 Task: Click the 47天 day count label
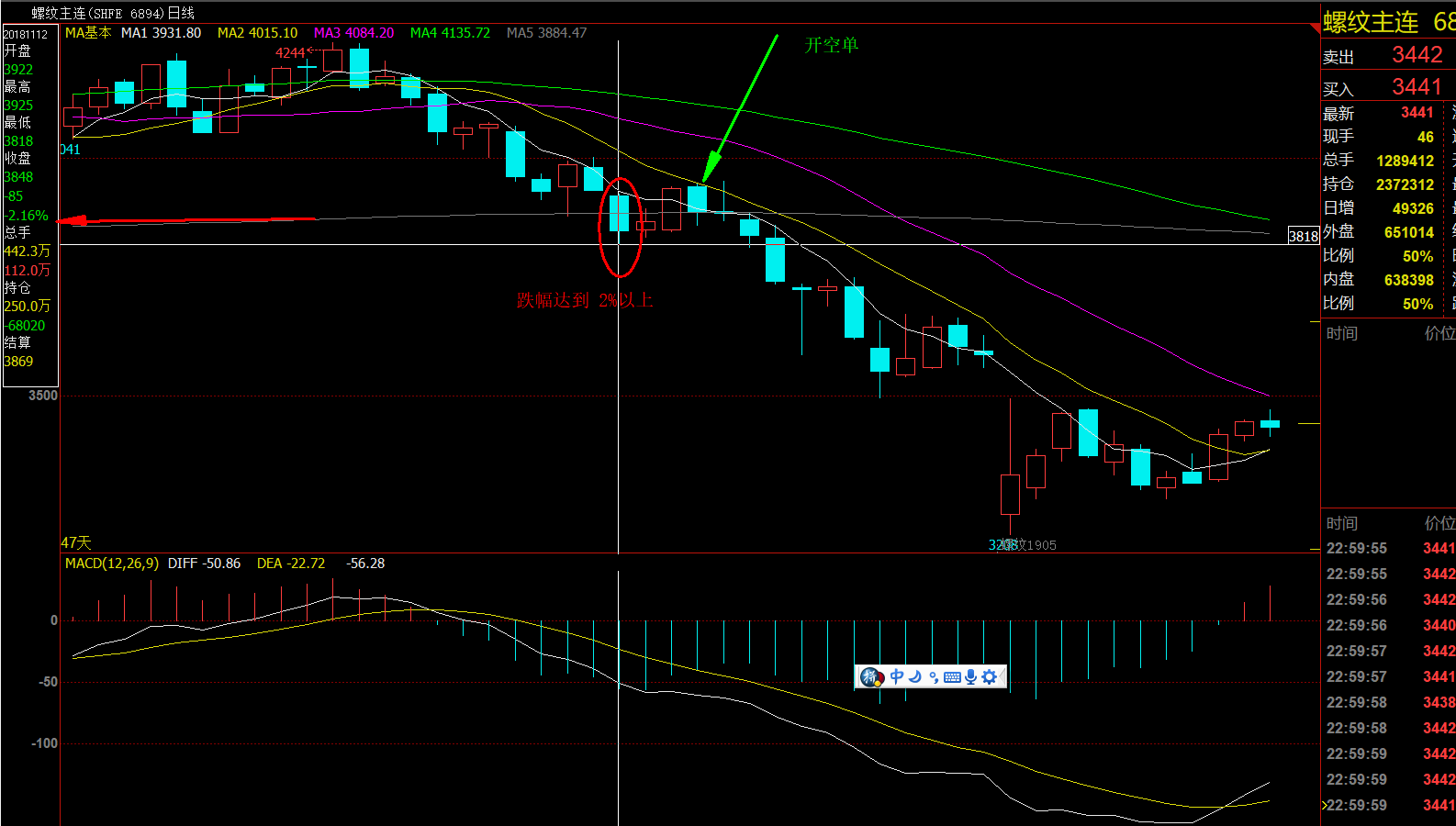76,543
